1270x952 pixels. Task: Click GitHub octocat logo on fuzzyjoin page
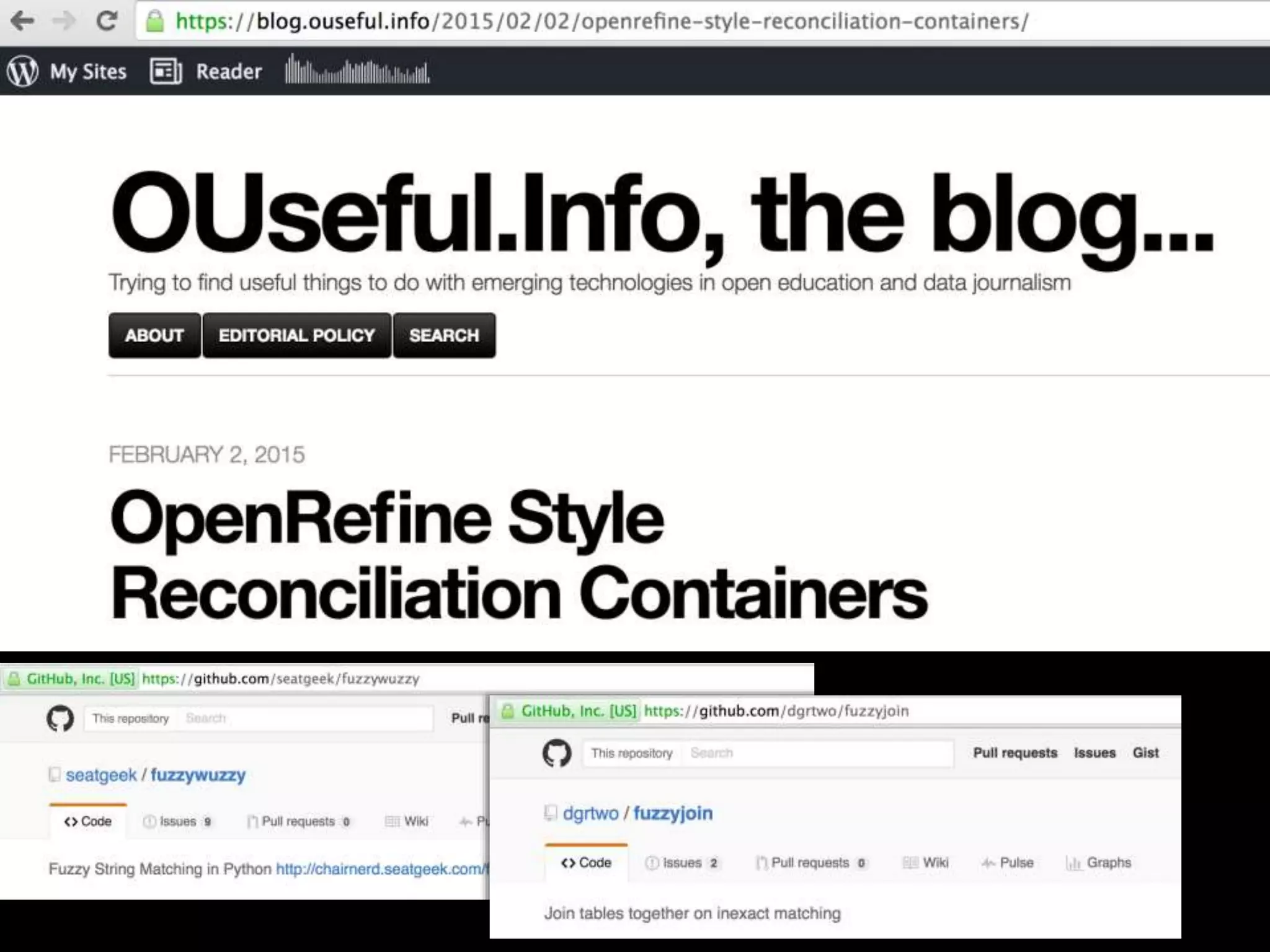(x=556, y=753)
